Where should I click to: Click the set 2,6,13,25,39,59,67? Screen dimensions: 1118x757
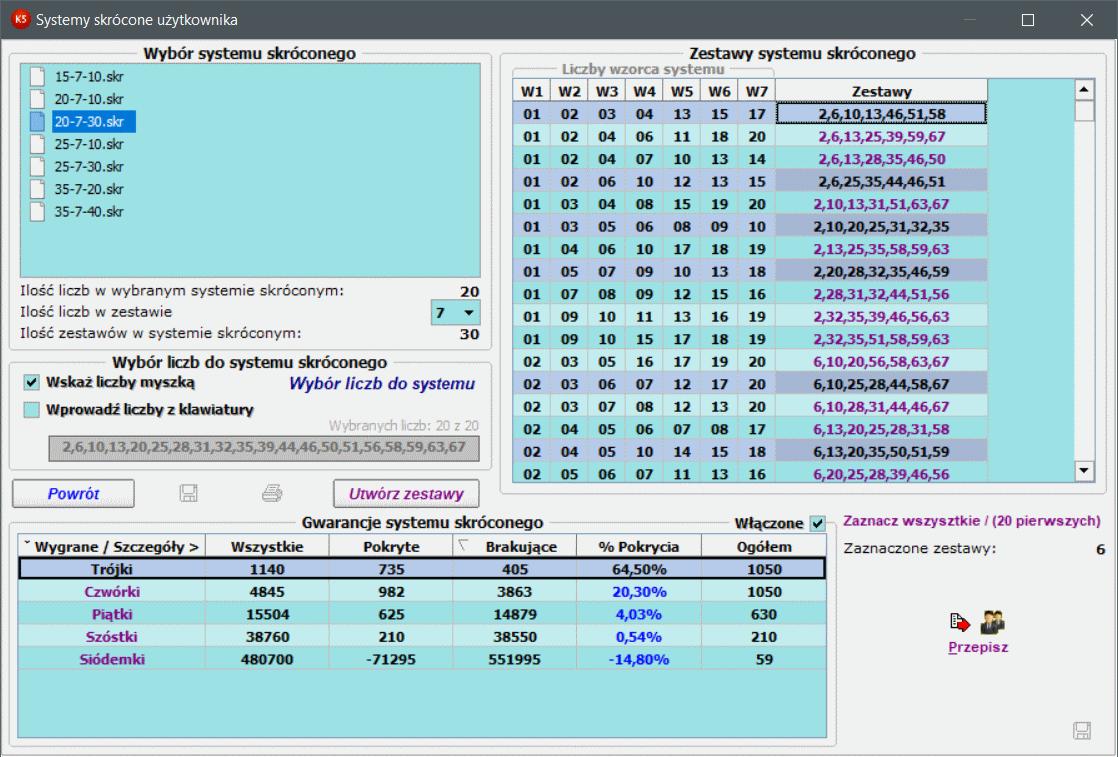click(x=881, y=137)
